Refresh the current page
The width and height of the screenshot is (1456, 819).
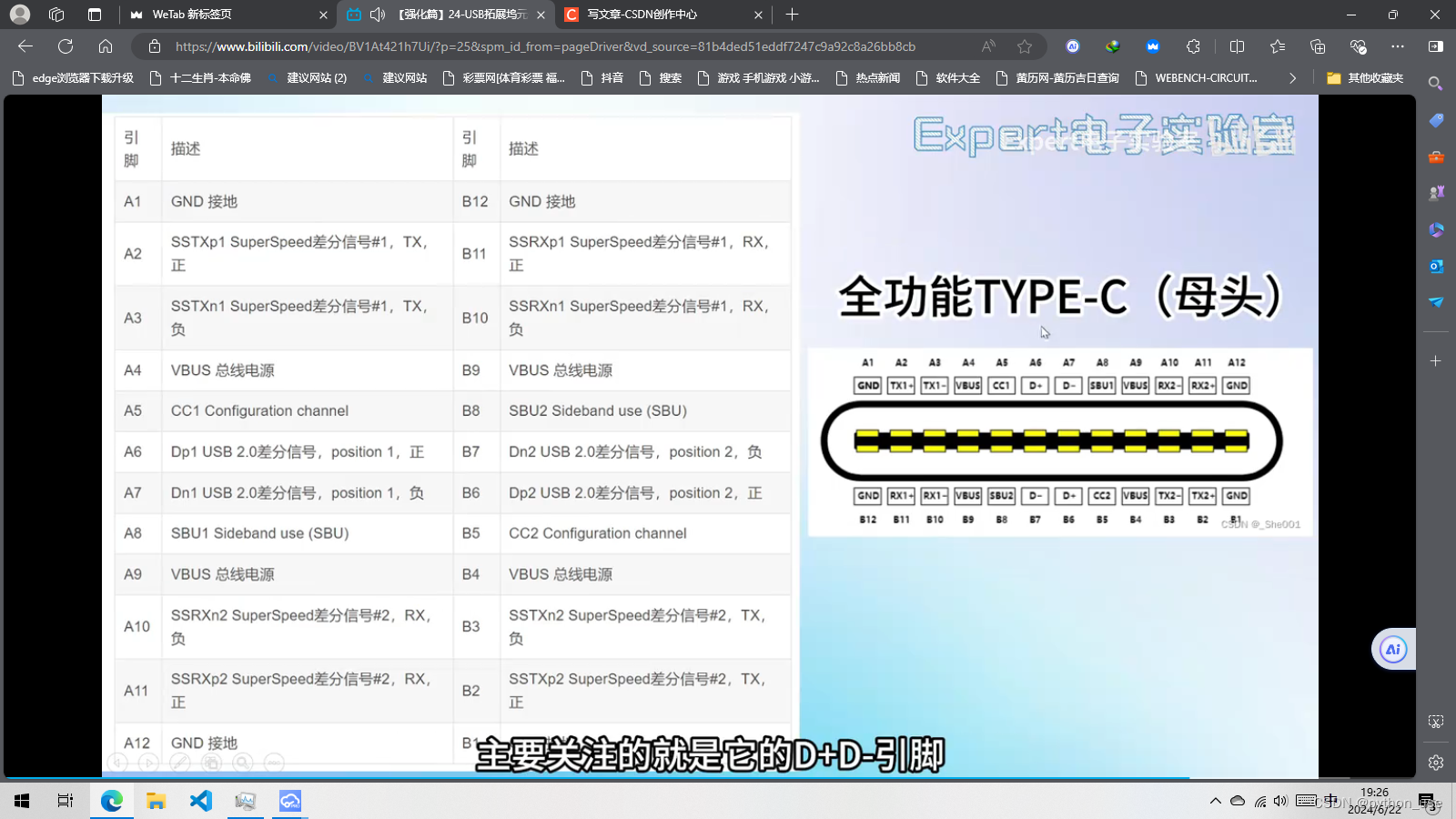pos(66,46)
